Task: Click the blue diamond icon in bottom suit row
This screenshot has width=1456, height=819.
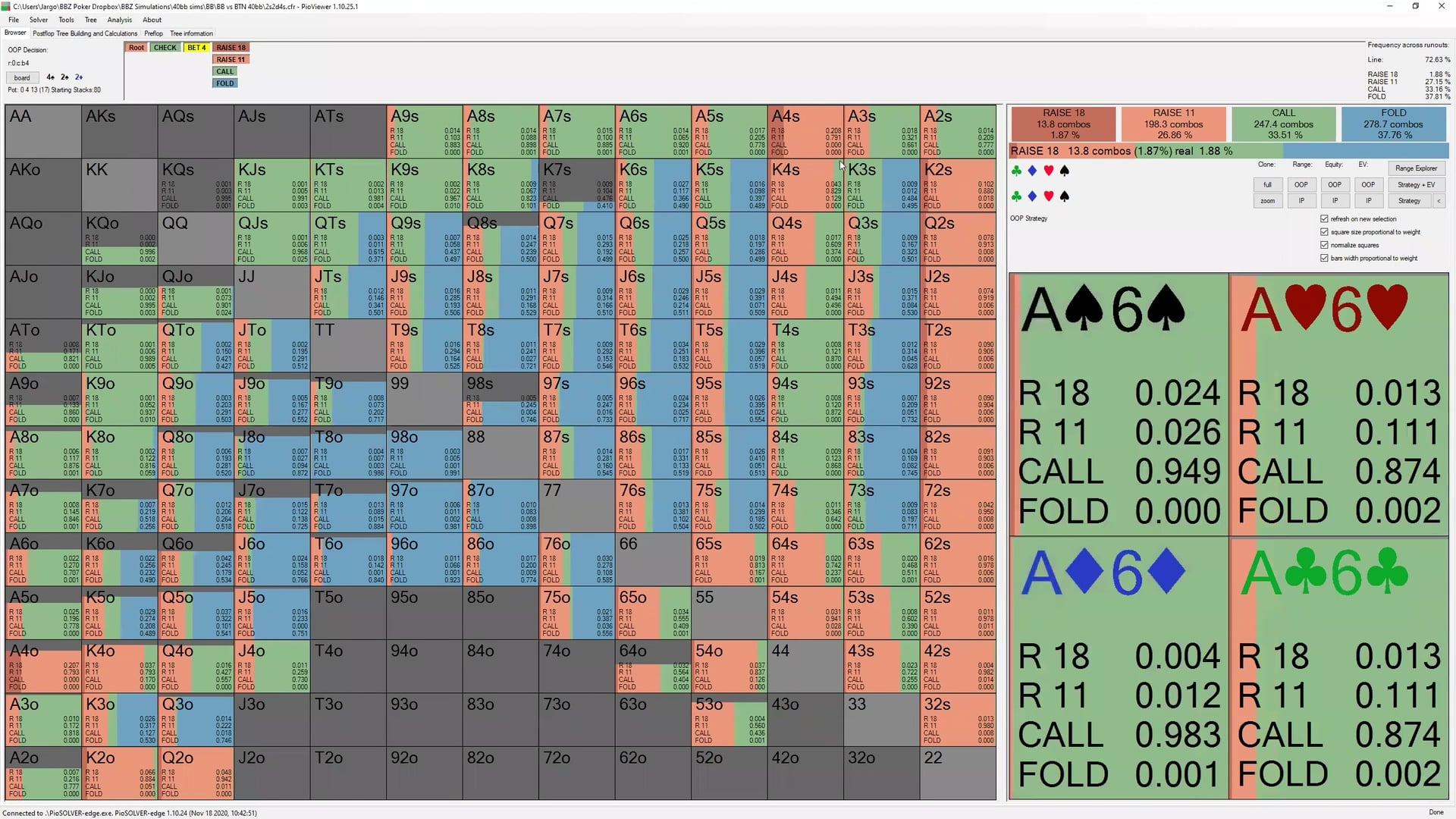Action: point(1032,196)
